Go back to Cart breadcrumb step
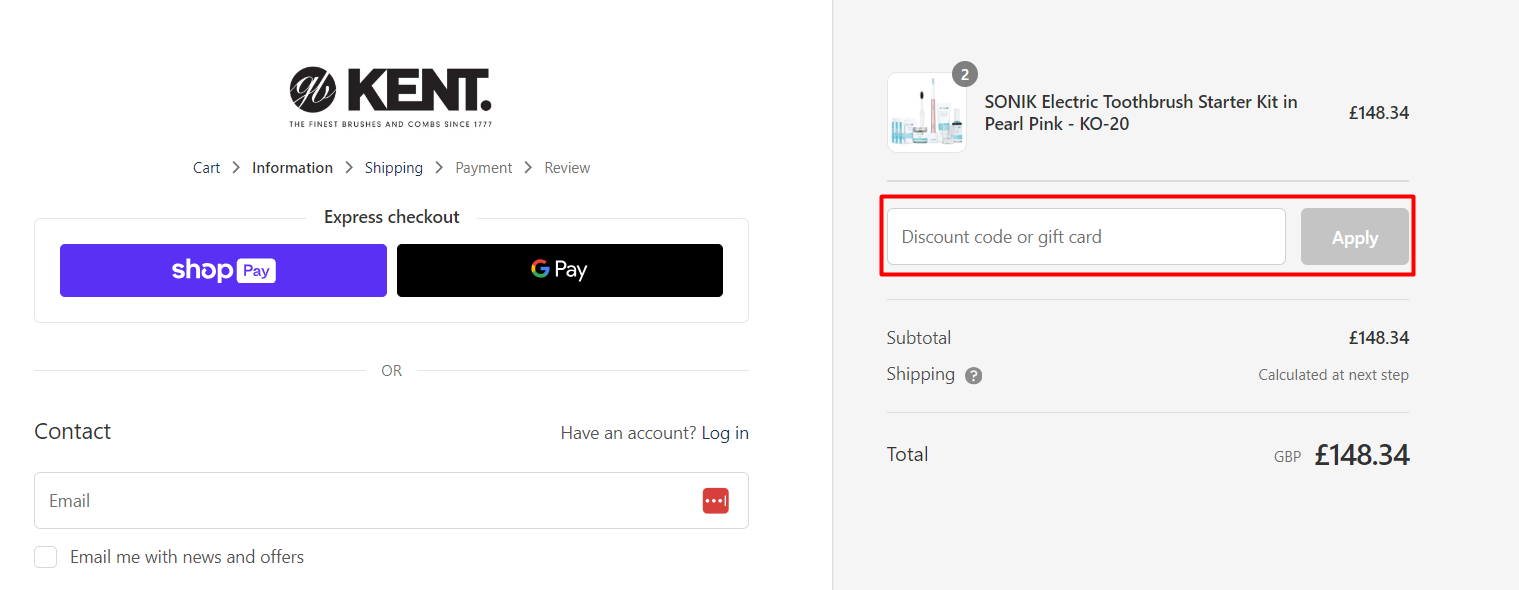 point(206,168)
